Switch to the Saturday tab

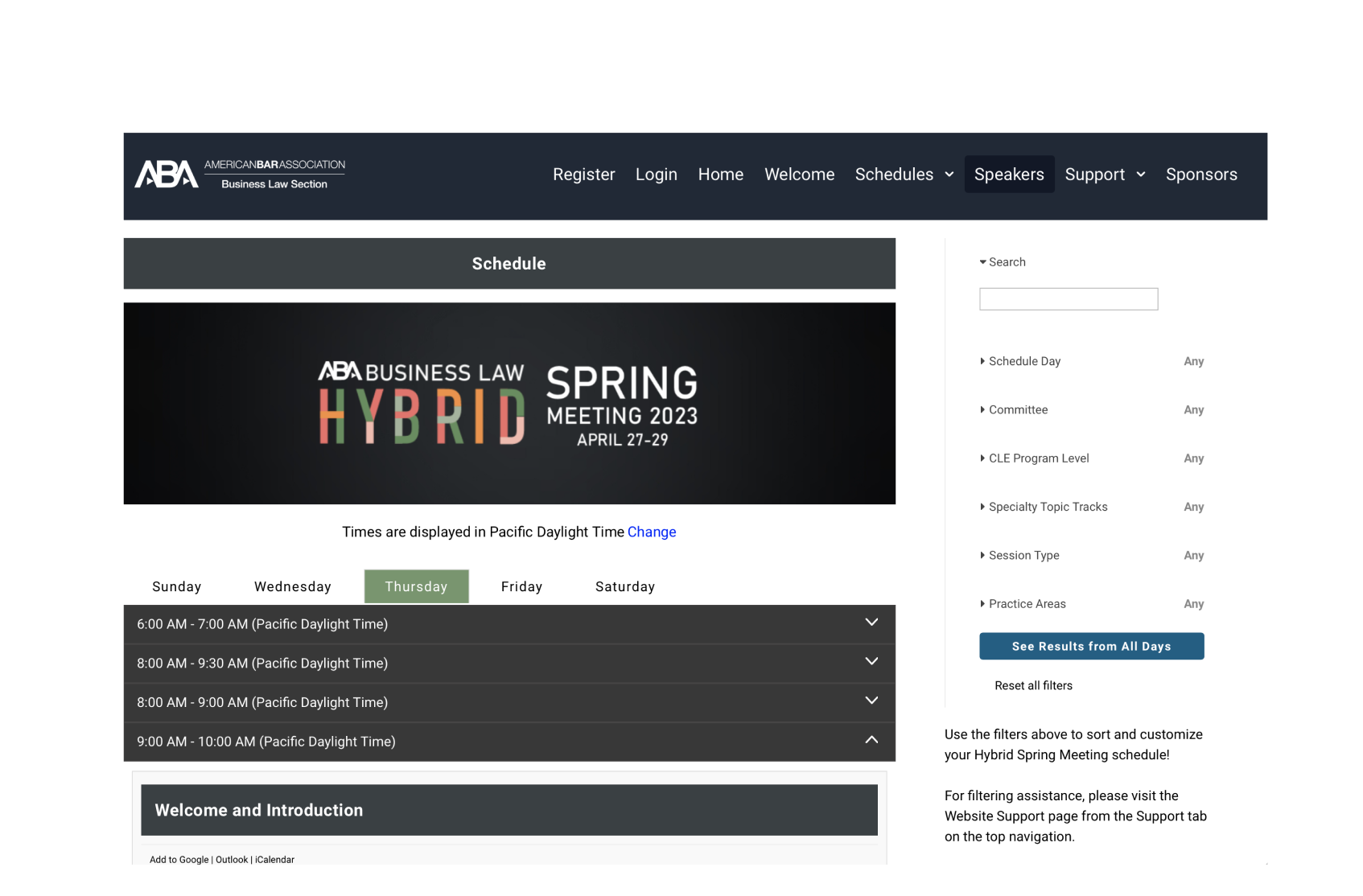point(624,586)
